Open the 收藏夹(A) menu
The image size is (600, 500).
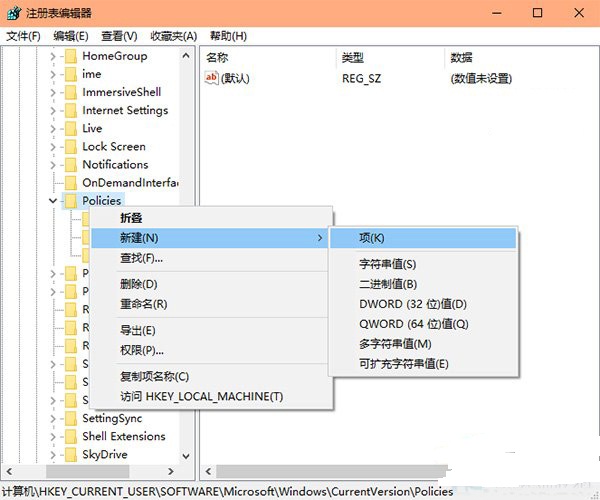(175, 36)
